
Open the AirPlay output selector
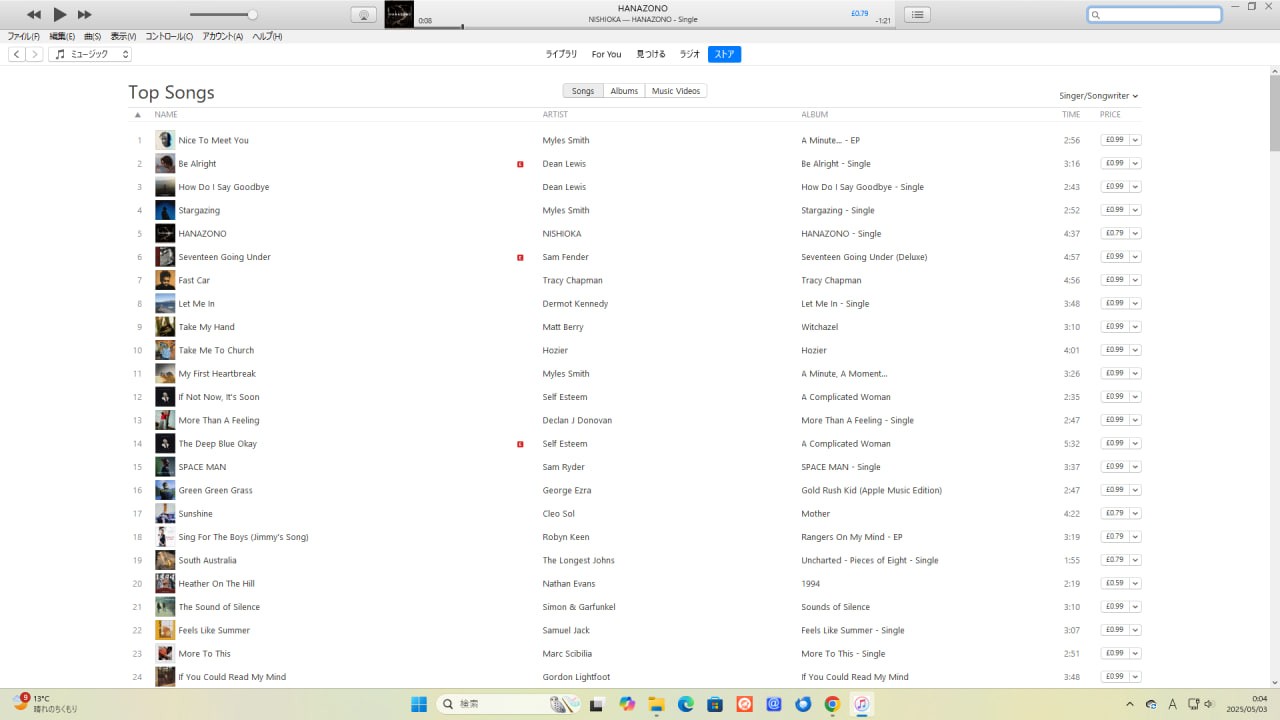[364, 14]
